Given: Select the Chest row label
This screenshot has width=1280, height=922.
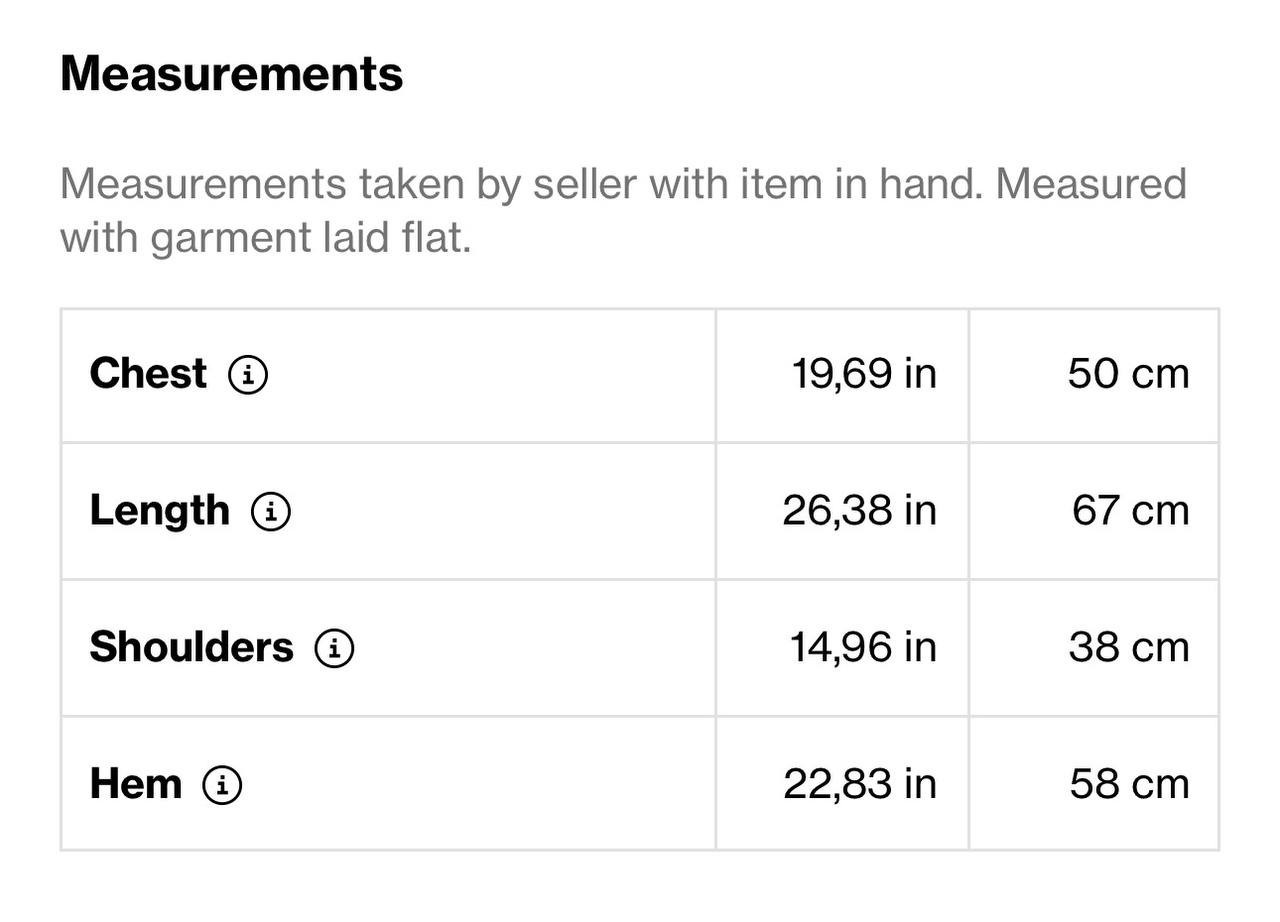Looking at the screenshot, I should pyautogui.click(x=148, y=374).
